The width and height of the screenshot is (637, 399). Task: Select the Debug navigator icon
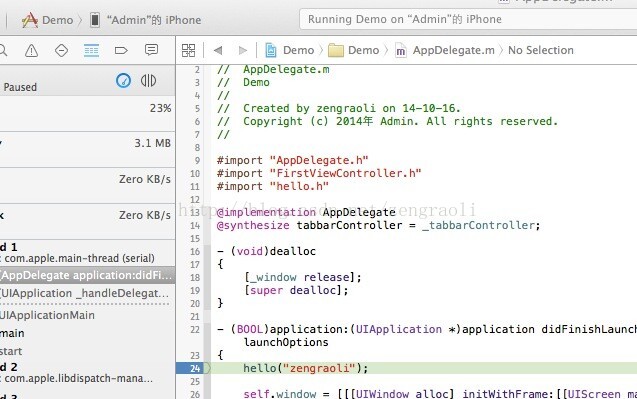click(91, 51)
